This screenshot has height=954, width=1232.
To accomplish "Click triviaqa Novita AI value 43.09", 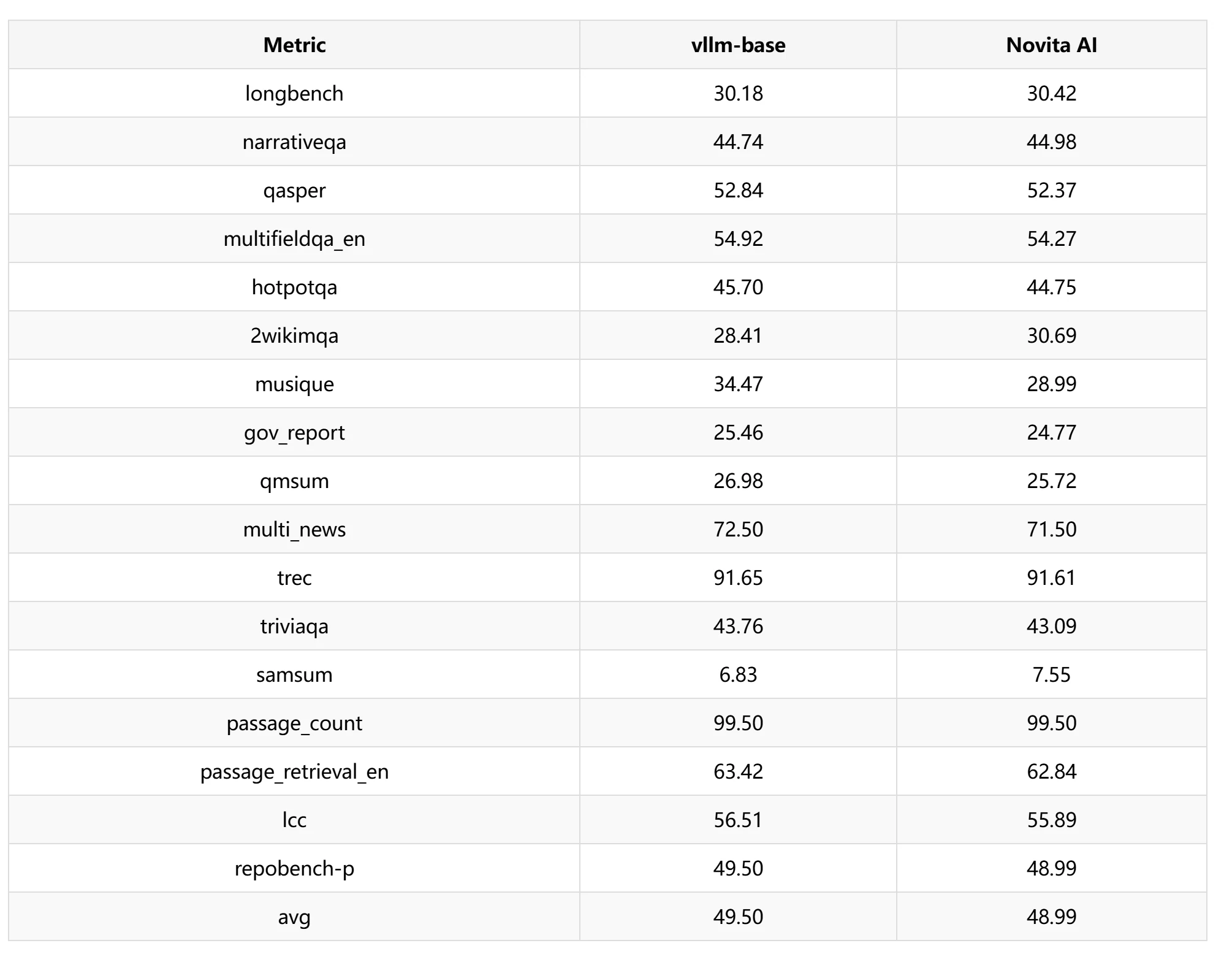I will pos(1051,626).
